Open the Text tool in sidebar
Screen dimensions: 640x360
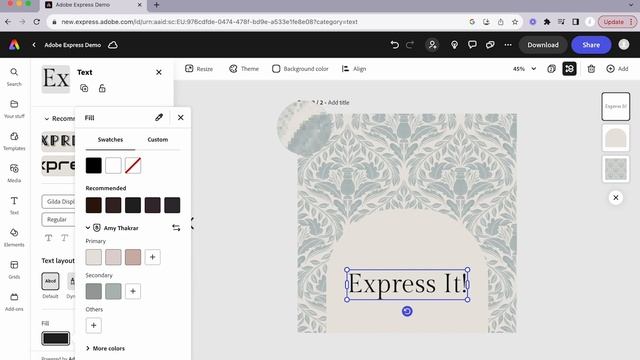[14, 205]
